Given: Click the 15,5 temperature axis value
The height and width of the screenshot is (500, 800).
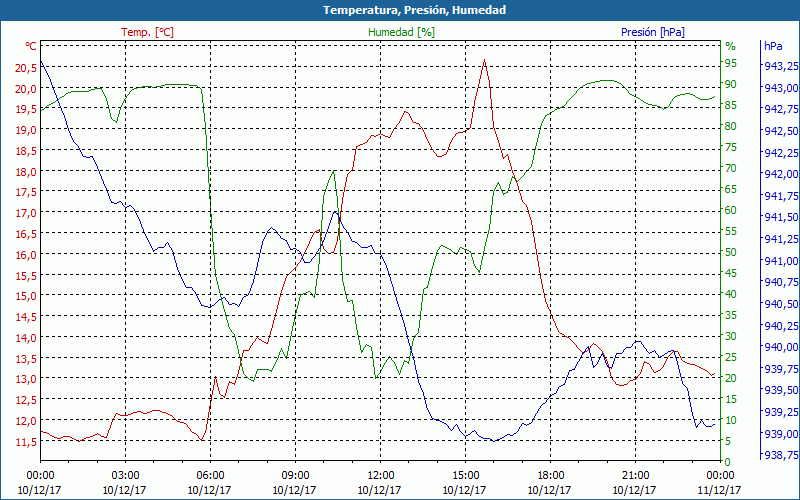Looking at the screenshot, I should pyautogui.click(x=26, y=275).
